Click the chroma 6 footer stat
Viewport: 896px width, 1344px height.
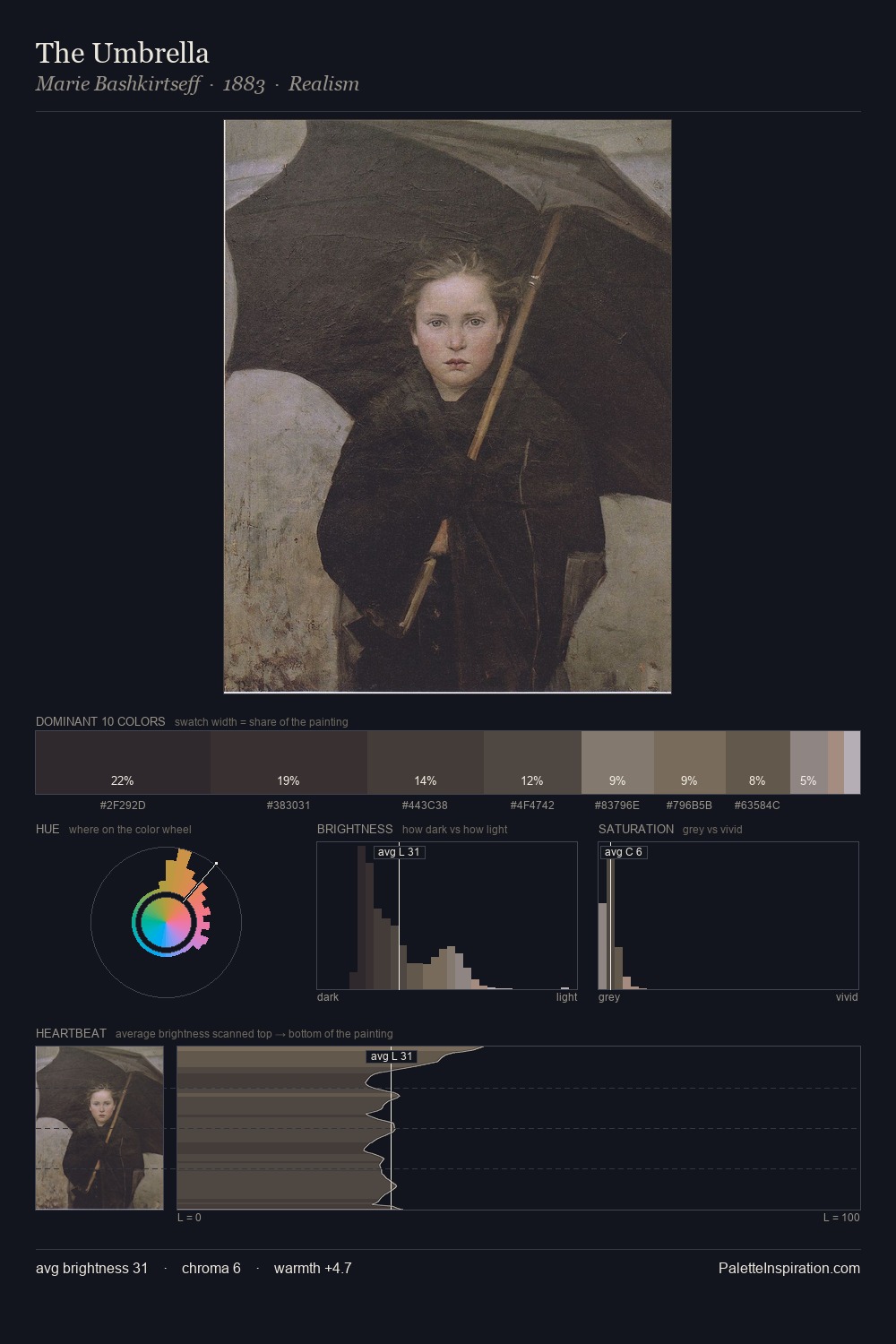211,1268
